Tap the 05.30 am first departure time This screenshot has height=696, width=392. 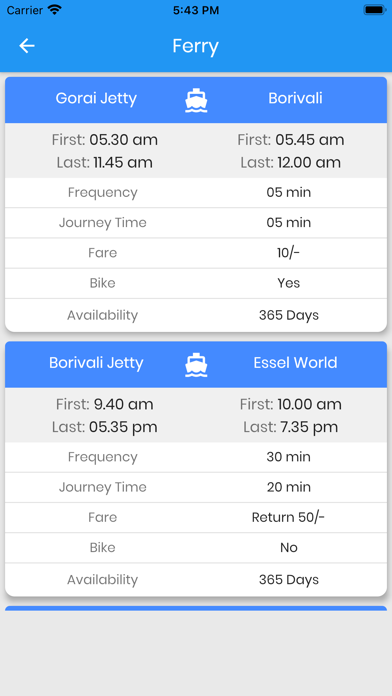[x=123, y=140]
